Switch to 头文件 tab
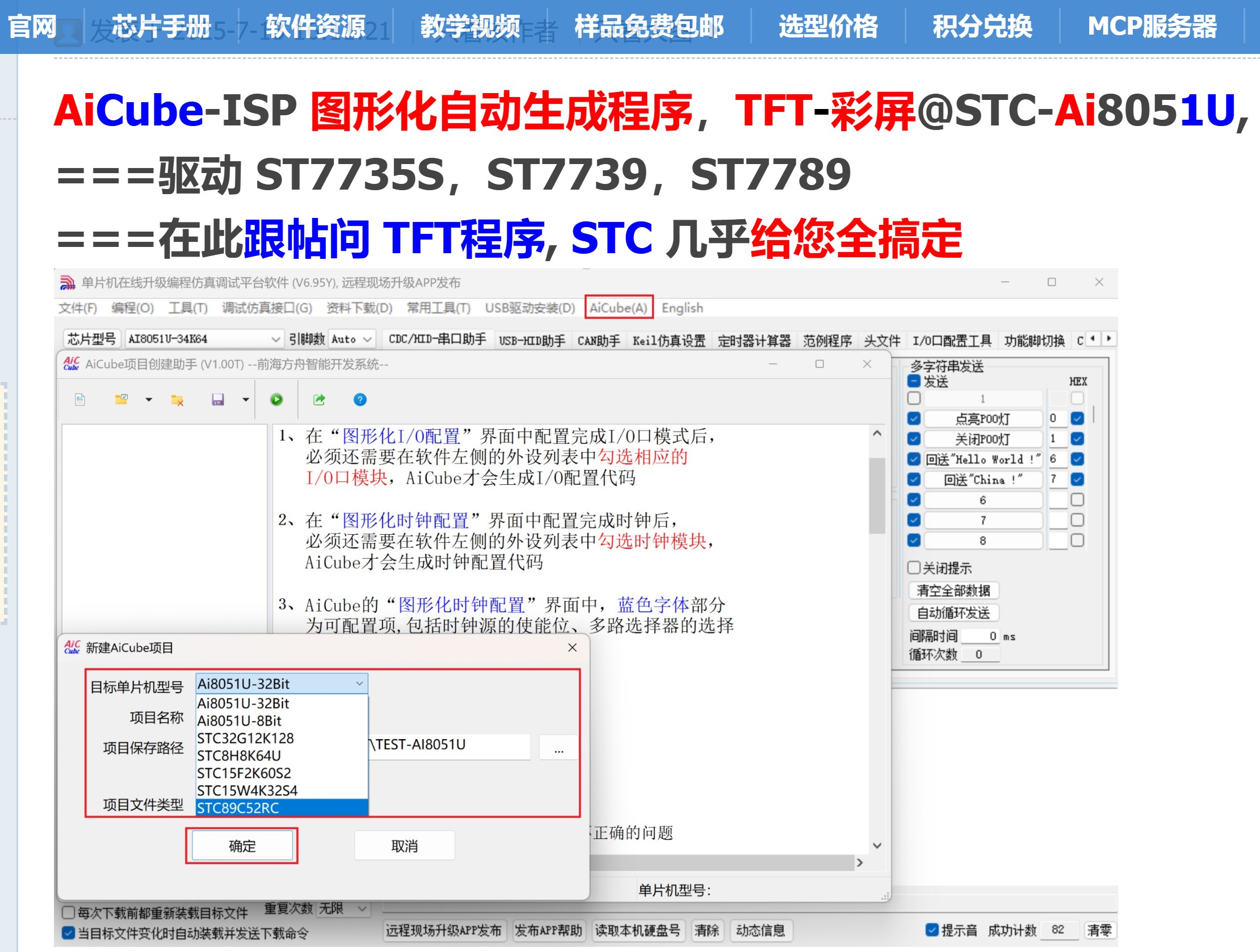Screen dimensions: 1260x952 pos(882,341)
